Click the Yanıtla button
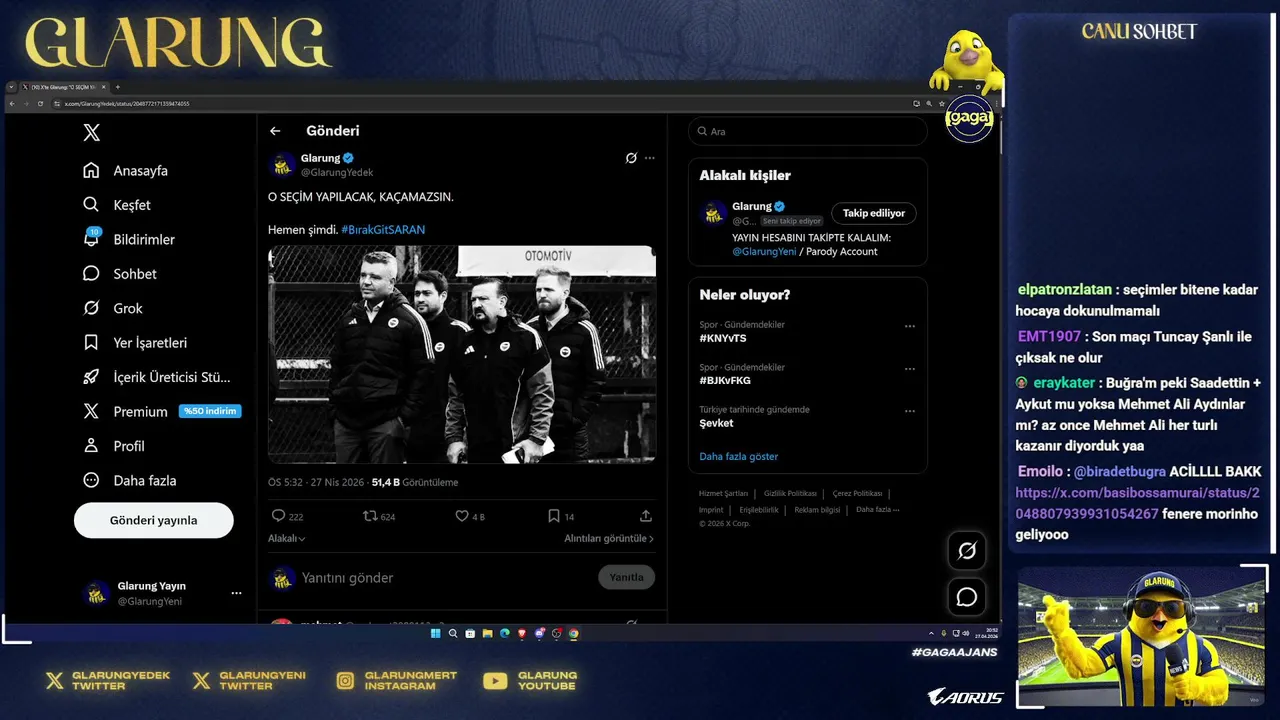 click(627, 577)
